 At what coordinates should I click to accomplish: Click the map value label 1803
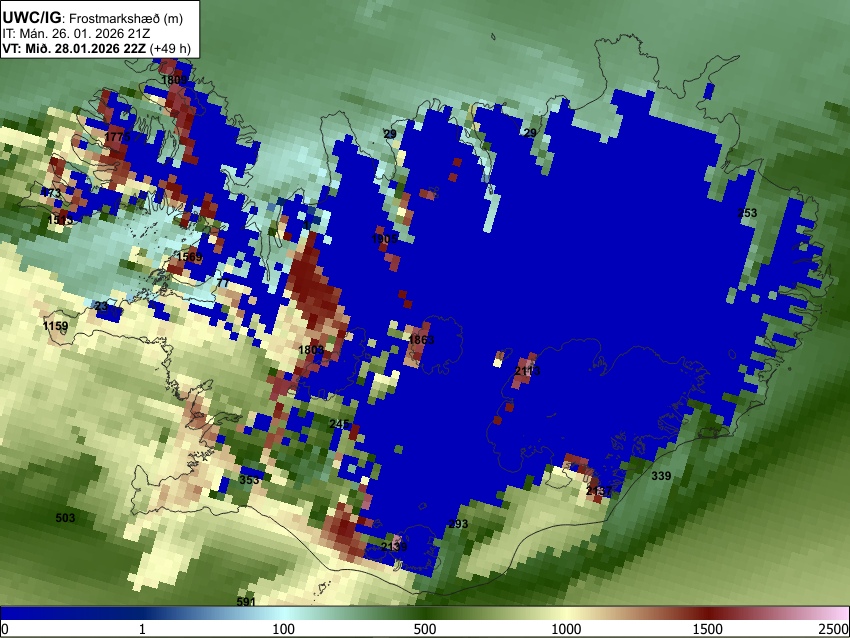311,350
